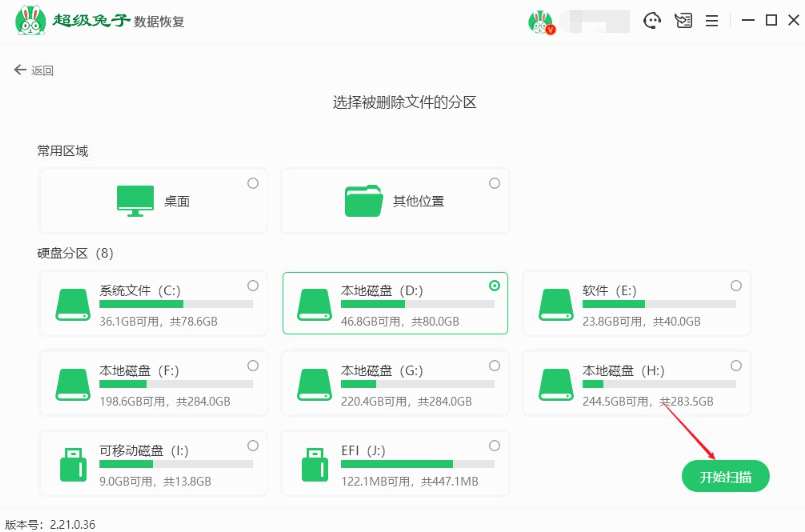The width and height of the screenshot is (805, 532).
Task: Click the 本地磁盘 (H:) label
Action: (x=624, y=371)
